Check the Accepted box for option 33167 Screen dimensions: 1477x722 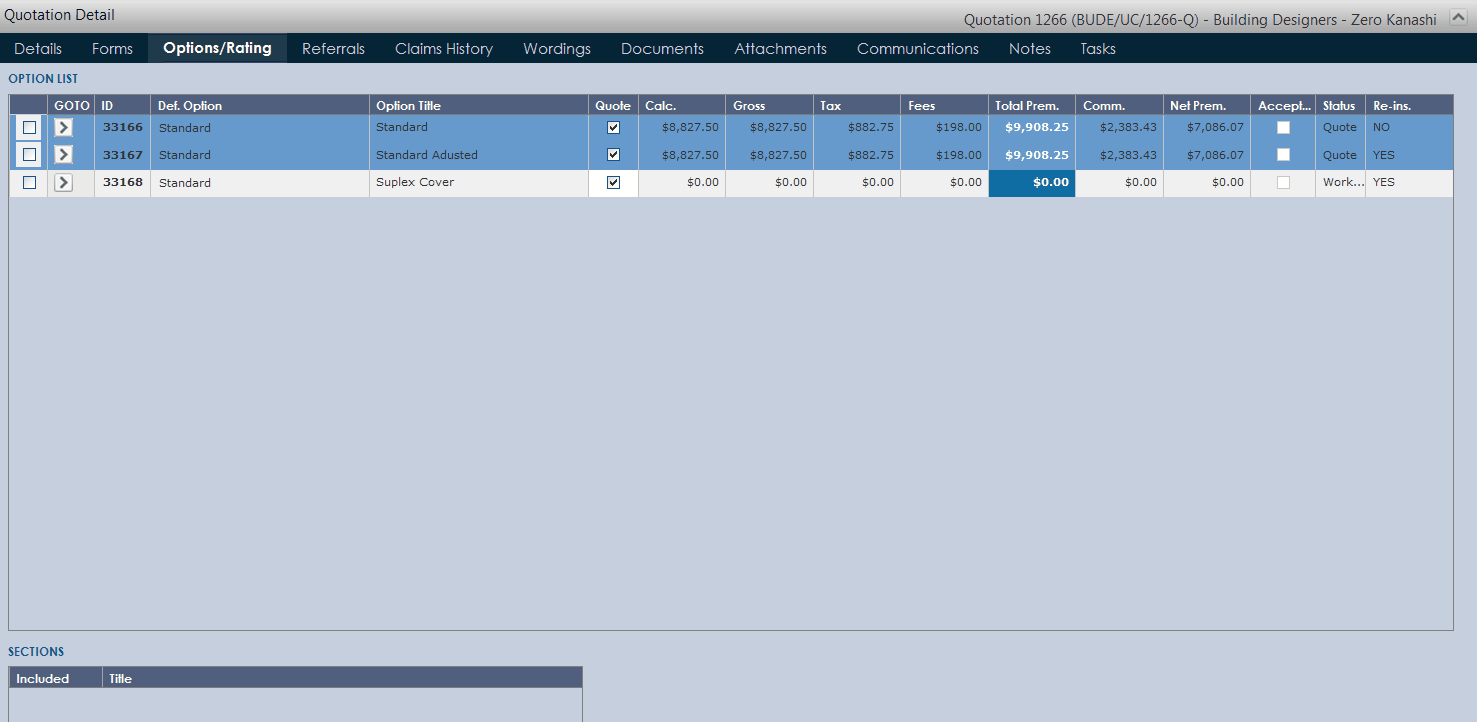pyautogui.click(x=1283, y=154)
